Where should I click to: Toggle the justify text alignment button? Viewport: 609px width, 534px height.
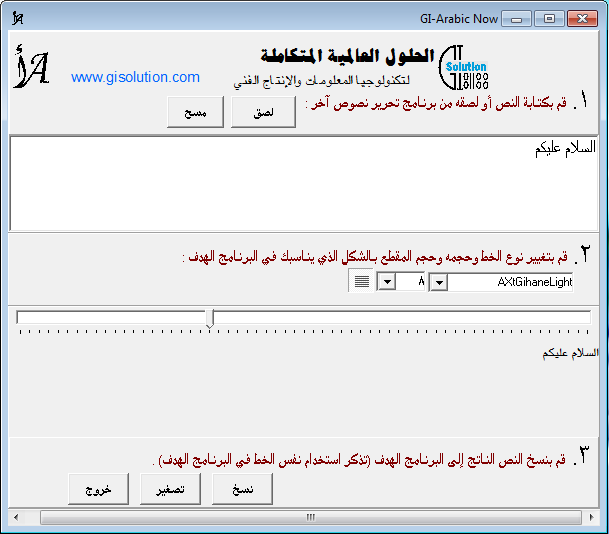coord(360,282)
